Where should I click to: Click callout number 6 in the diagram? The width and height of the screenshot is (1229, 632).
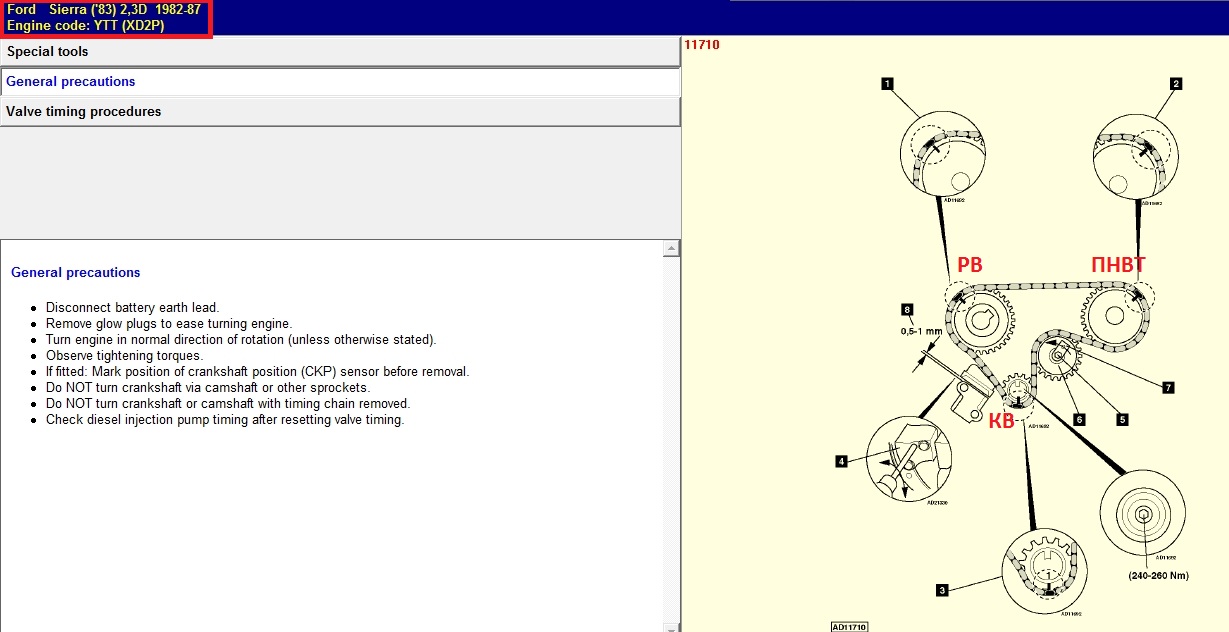1079,420
